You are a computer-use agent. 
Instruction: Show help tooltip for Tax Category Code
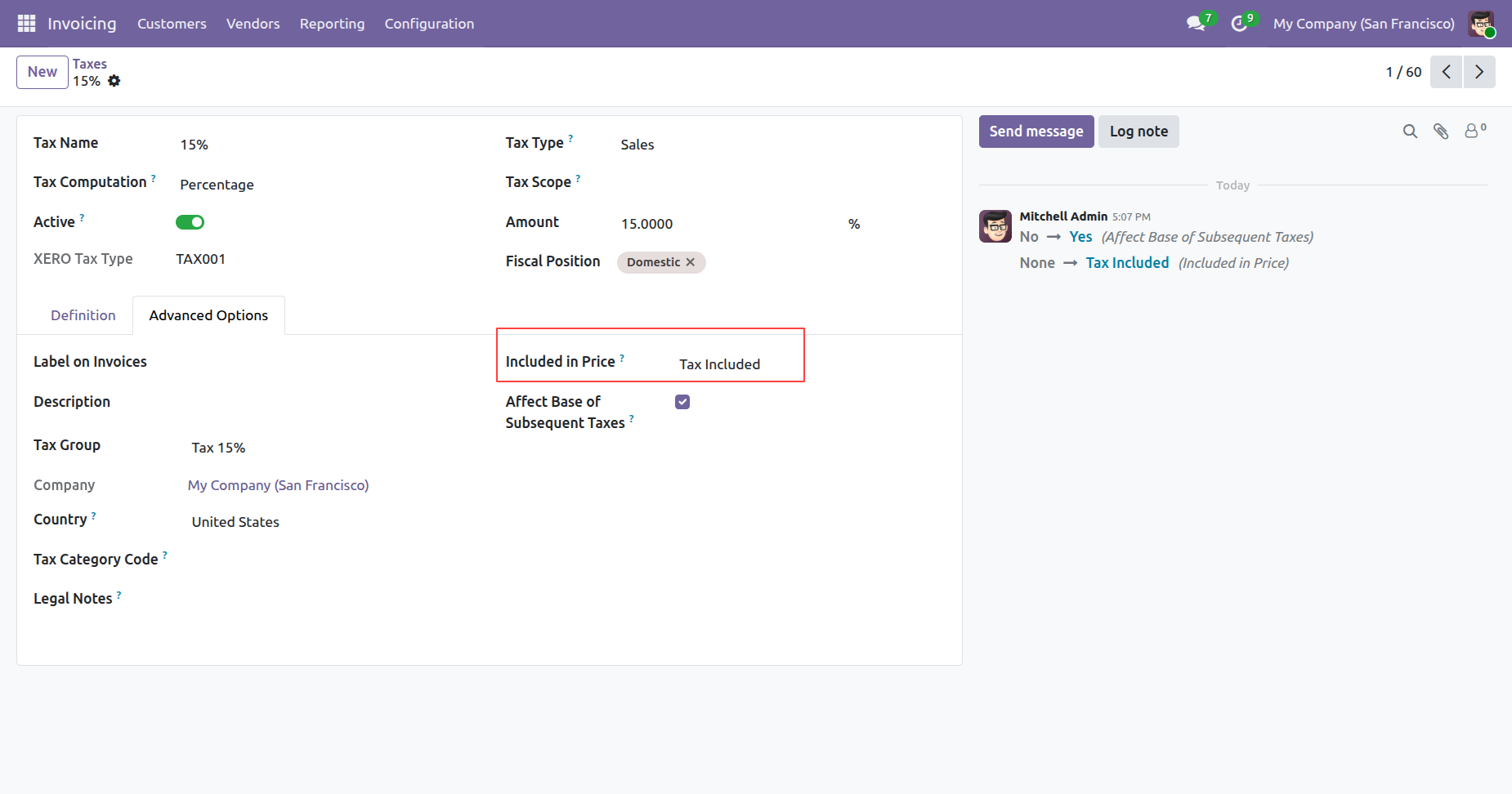click(x=164, y=555)
